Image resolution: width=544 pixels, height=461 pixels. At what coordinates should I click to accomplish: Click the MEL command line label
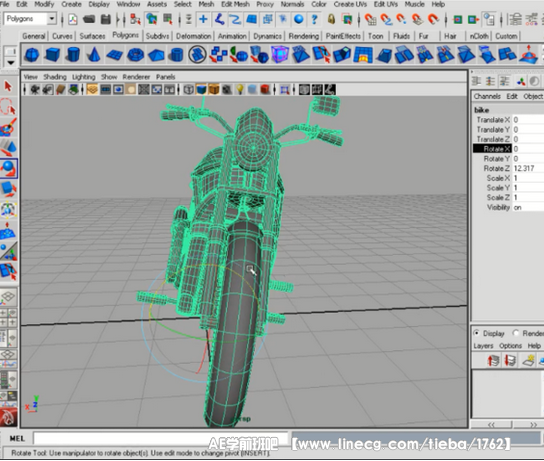click(17, 438)
